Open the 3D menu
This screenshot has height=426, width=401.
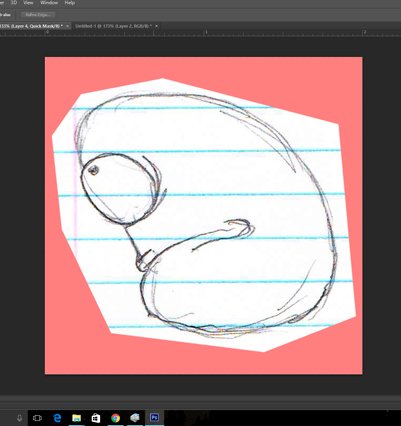14,2
